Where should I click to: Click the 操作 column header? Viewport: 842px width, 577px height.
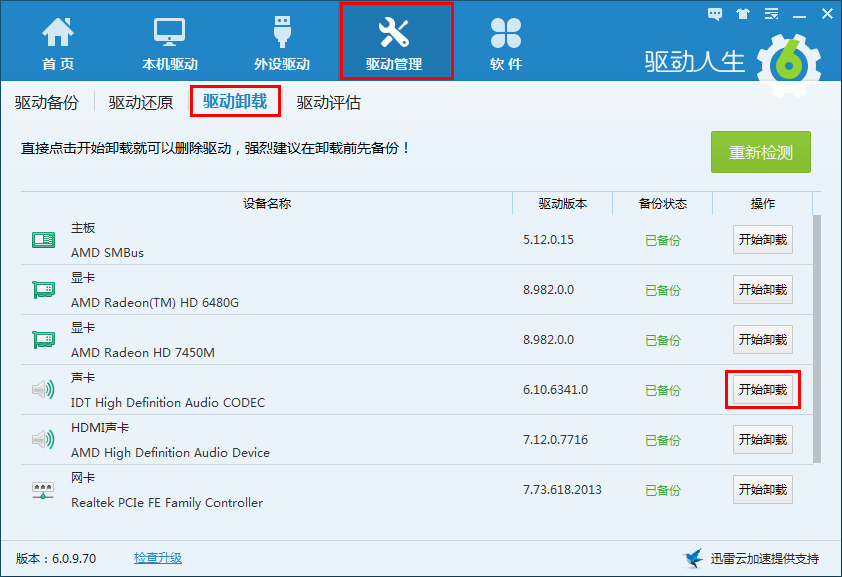click(763, 203)
